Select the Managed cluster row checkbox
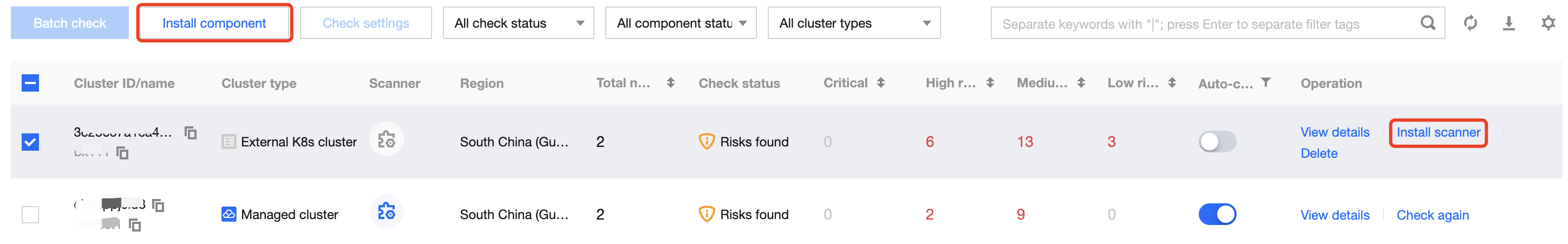 point(30,215)
